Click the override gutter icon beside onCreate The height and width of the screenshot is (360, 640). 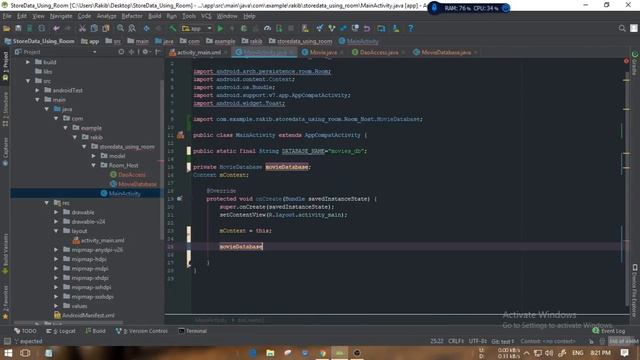tap(180, 199)
